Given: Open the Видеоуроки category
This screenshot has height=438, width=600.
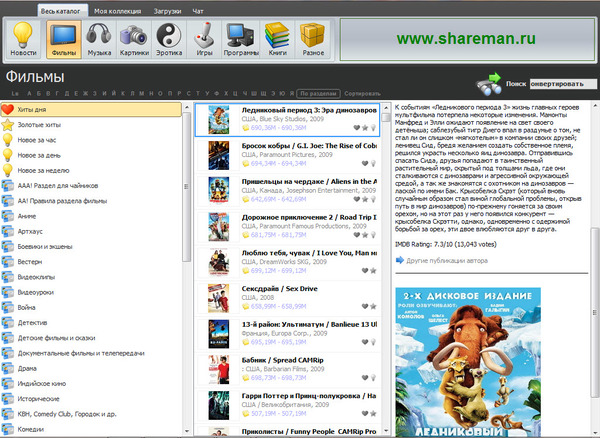Looking at the screenshot, I should click(x=91, y=292).
